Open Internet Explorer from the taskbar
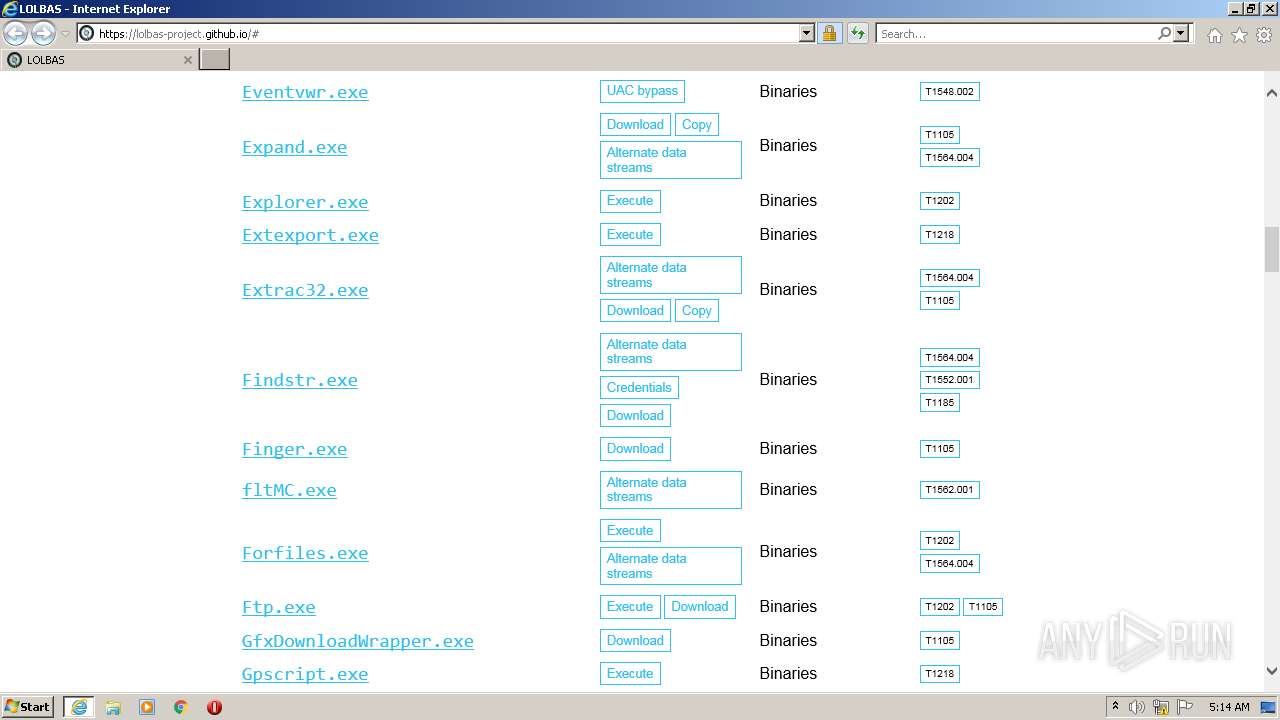Viewport: 1280px width, 720px height. [79, 707]
